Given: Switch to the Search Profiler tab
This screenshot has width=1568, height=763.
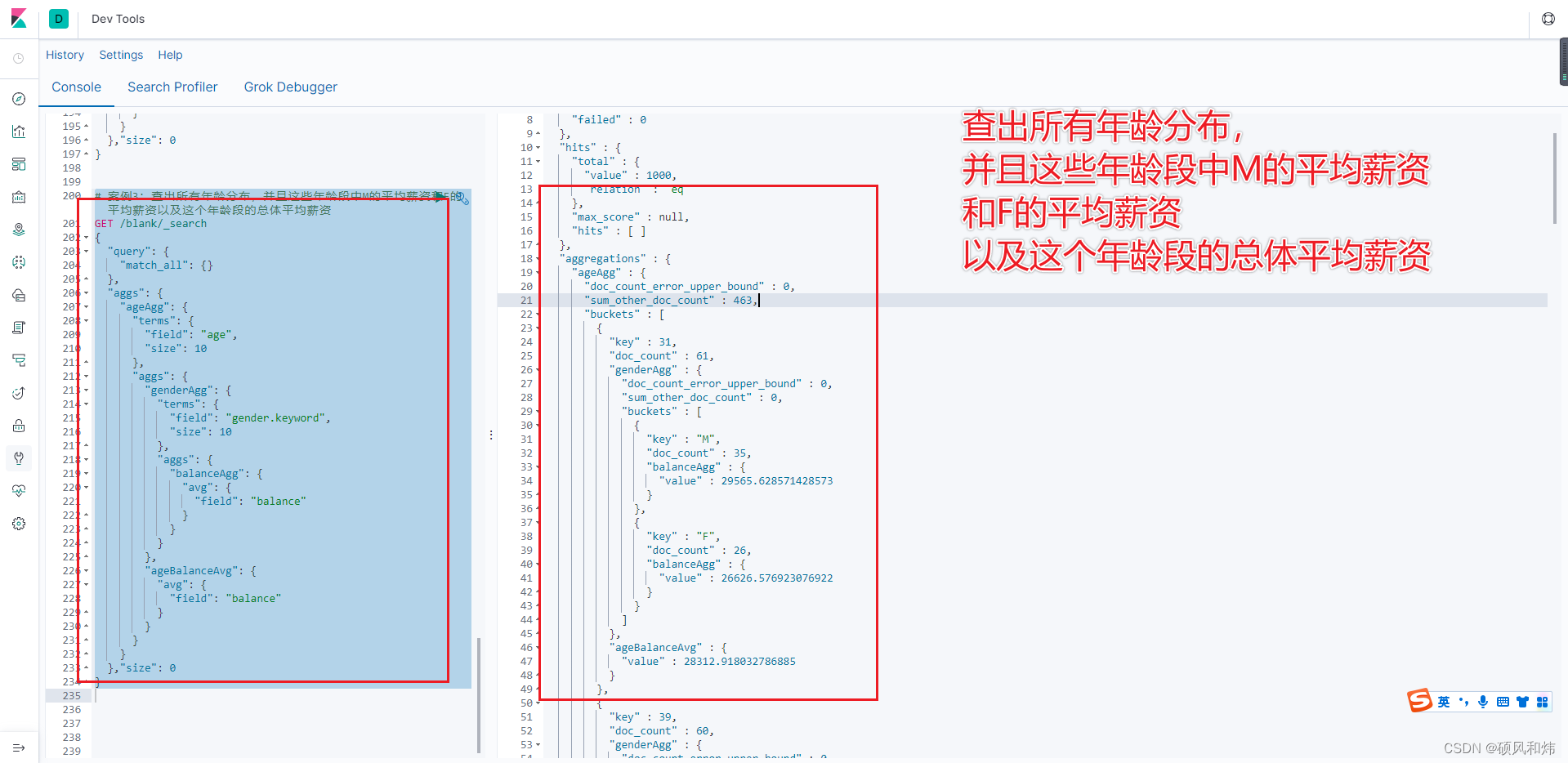Looking at the screenshot, I should pos(172,87).
